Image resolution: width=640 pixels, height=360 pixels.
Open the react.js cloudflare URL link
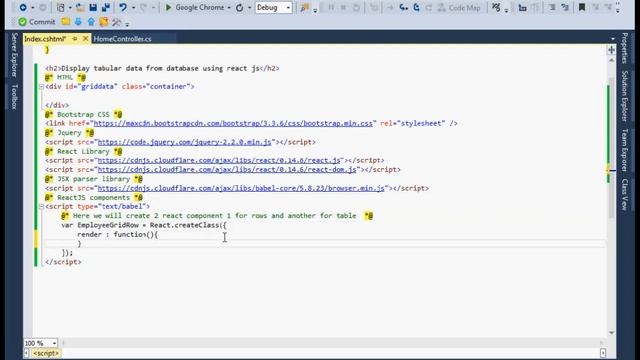click(219, 160)
